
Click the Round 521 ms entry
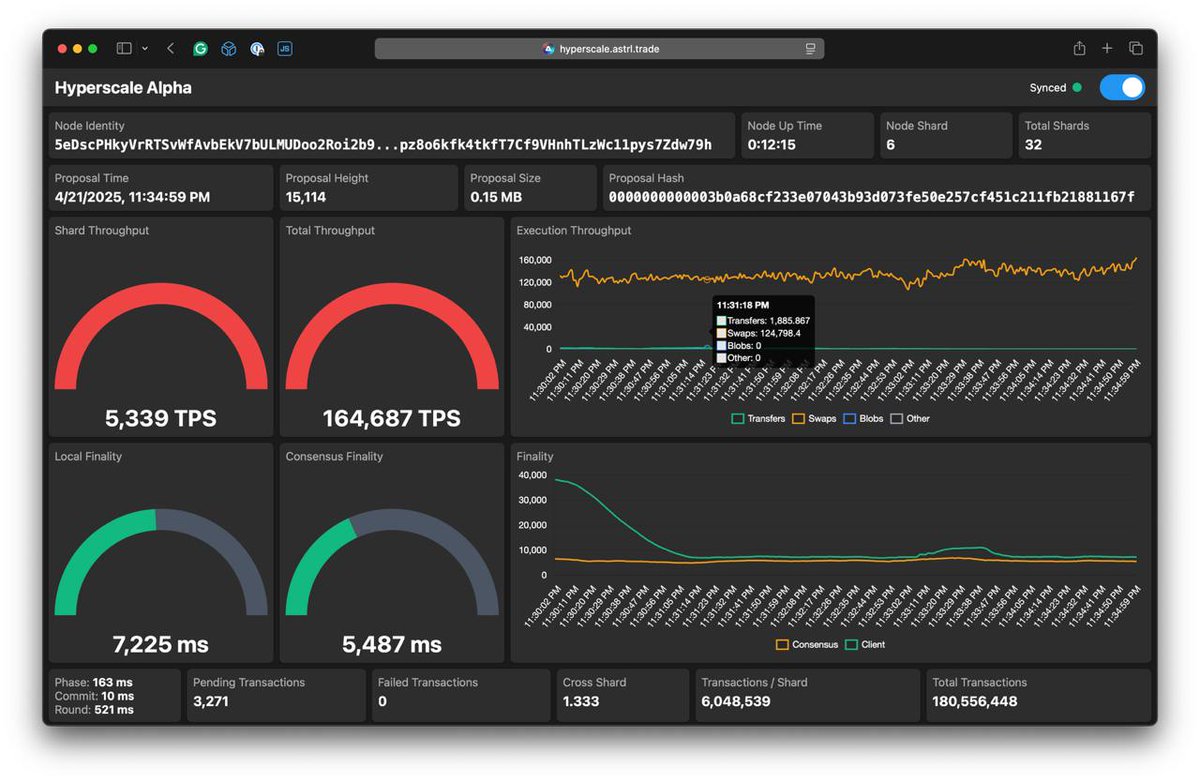[94, 710]
